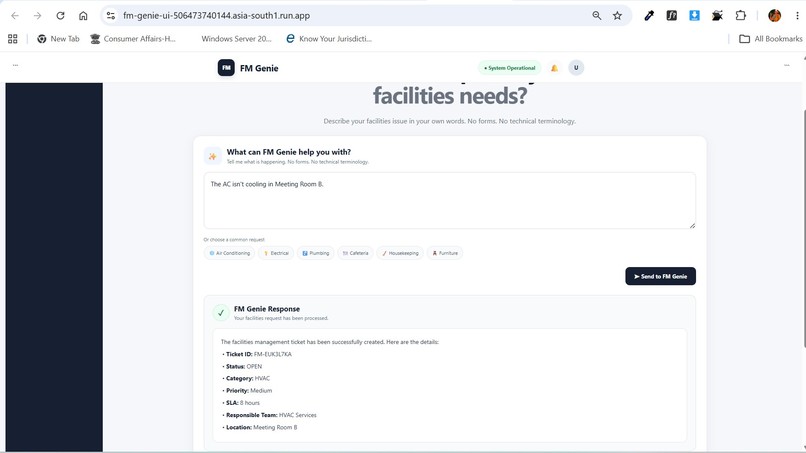Click the FM Genie Response heading

[267, 309]
